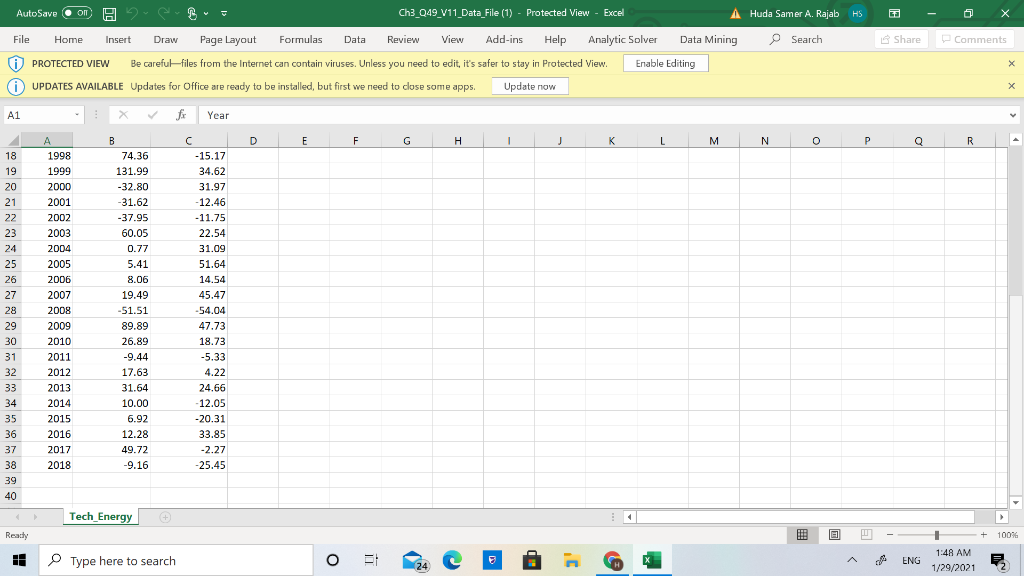1024x576 pixels.
Task: Click the Update now button
Action: [x=530, y=85]
